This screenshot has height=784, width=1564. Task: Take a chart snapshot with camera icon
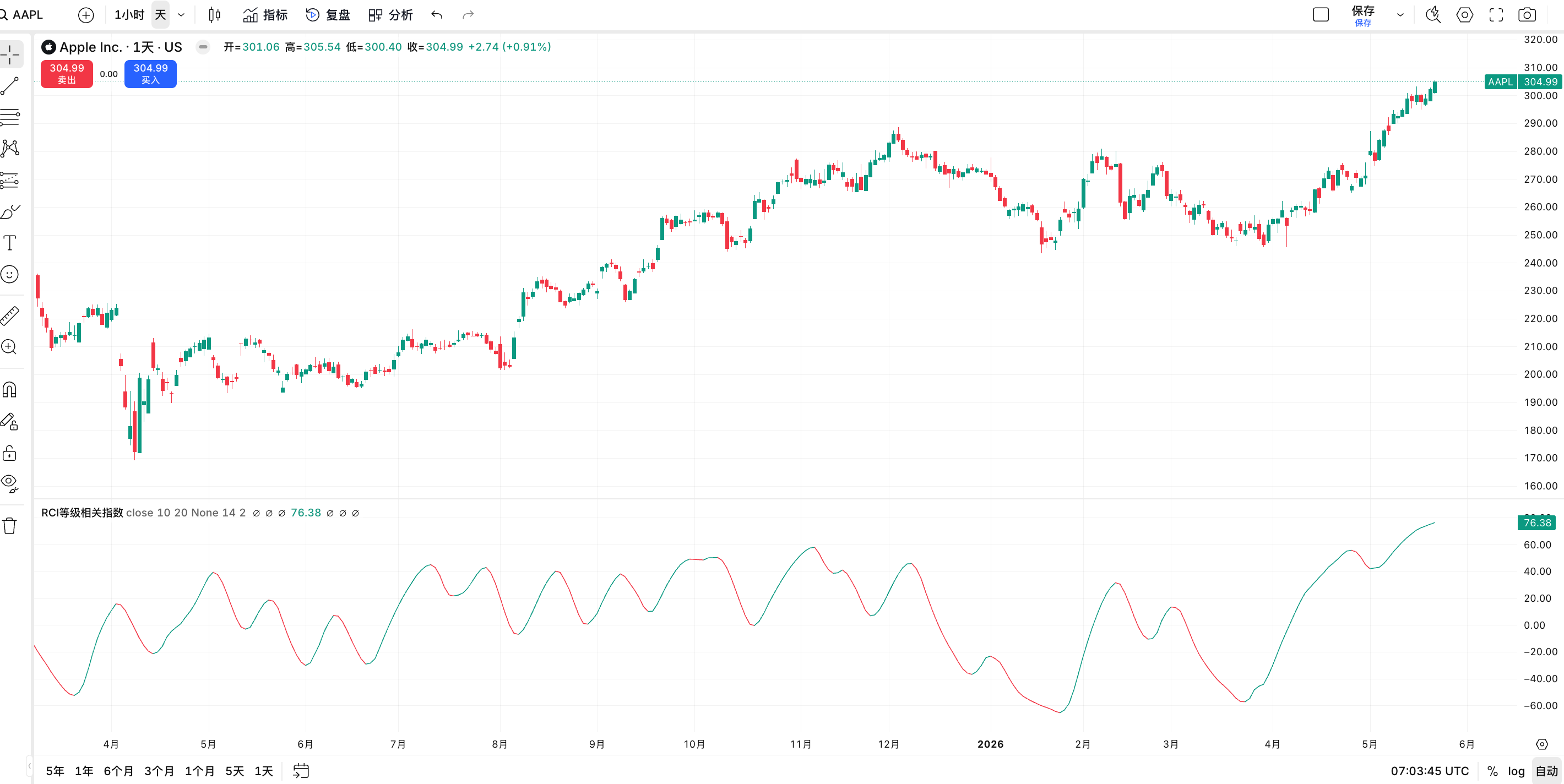click(x=1527, y=15)
